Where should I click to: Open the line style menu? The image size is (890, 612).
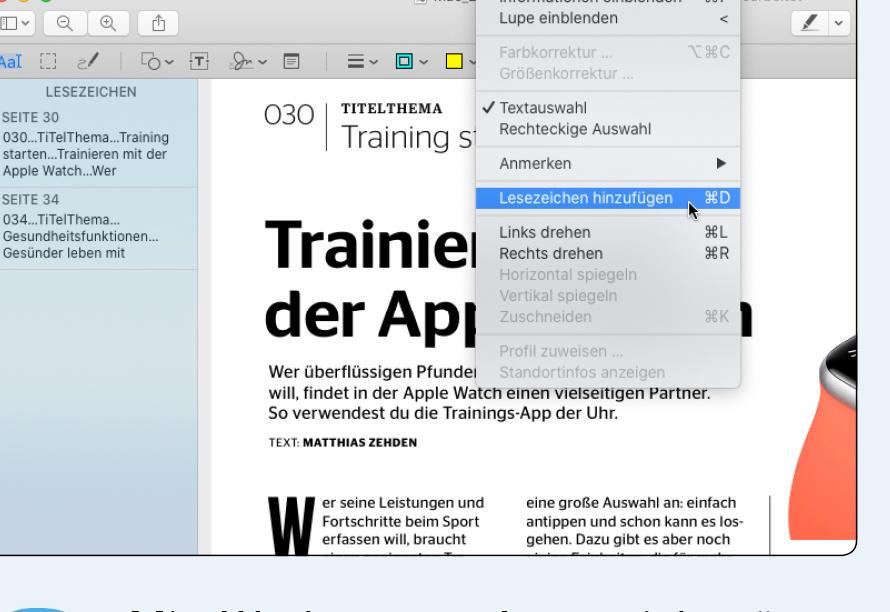(x=356, y=61)
